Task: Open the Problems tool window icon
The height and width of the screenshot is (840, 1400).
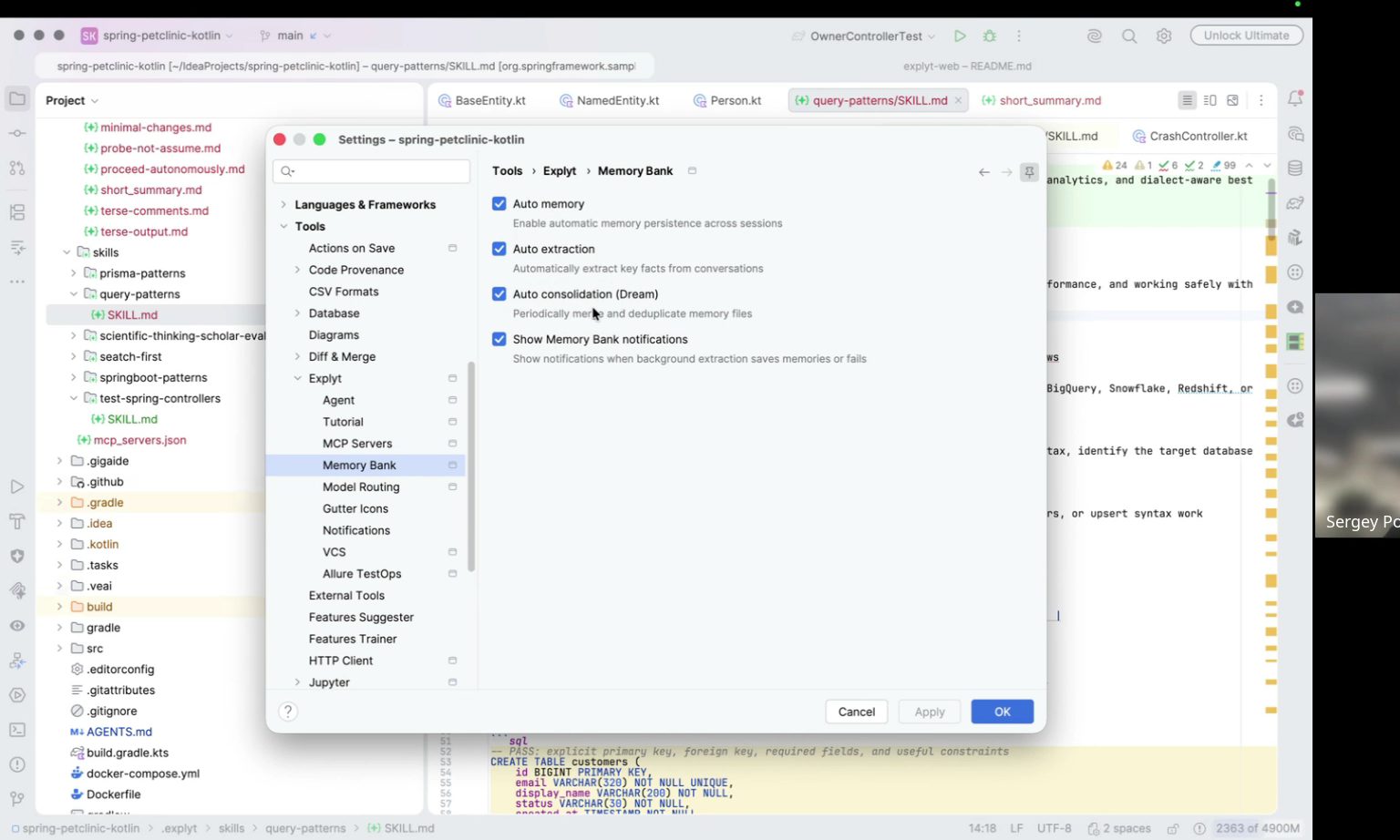Action: (x=17, y=764)
